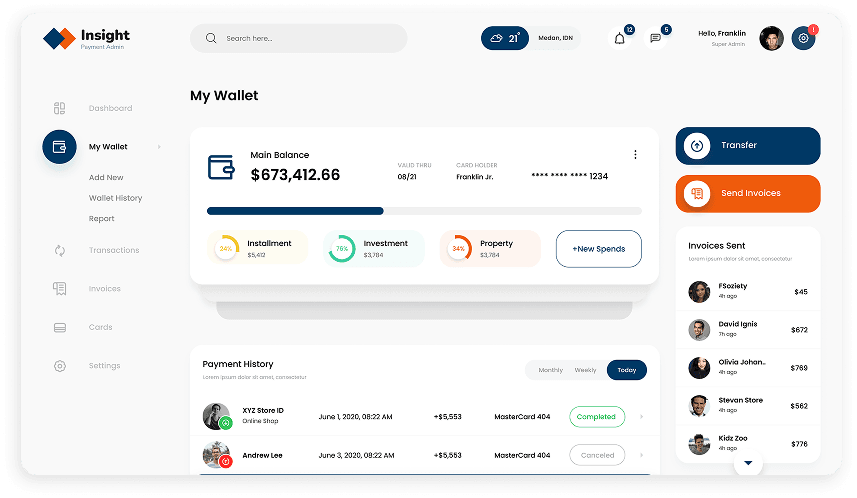Open Dashboard in the sidebar
The image size is (857, 498).
coord(110,108)
